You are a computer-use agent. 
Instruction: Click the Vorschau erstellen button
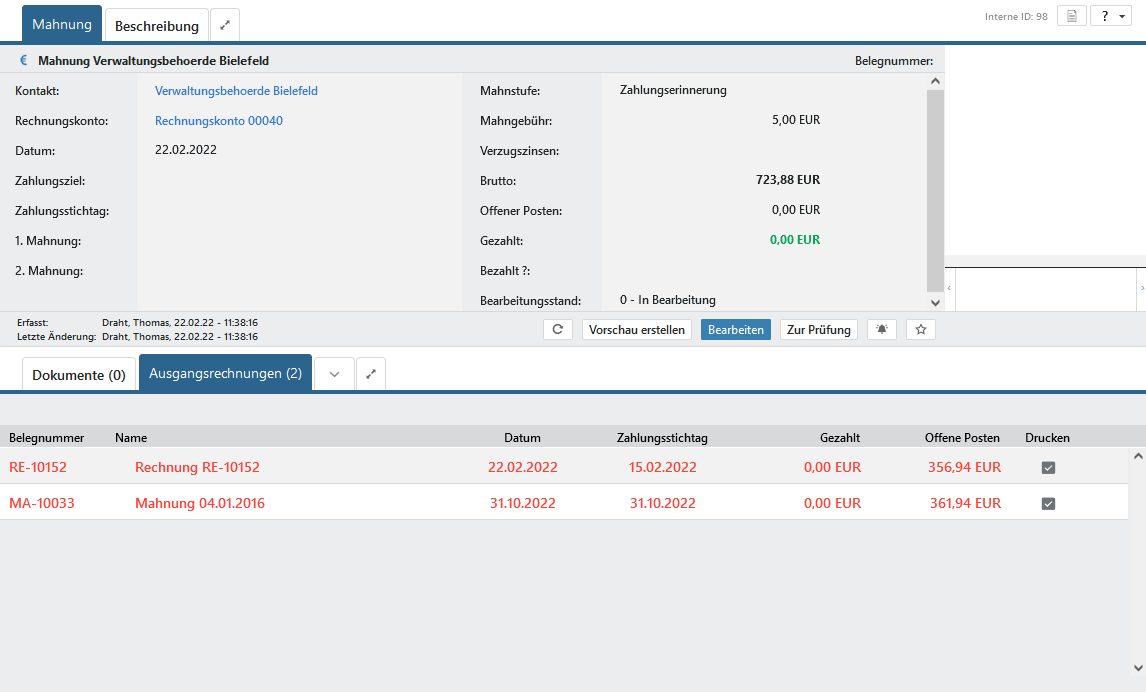coord(637,330)
